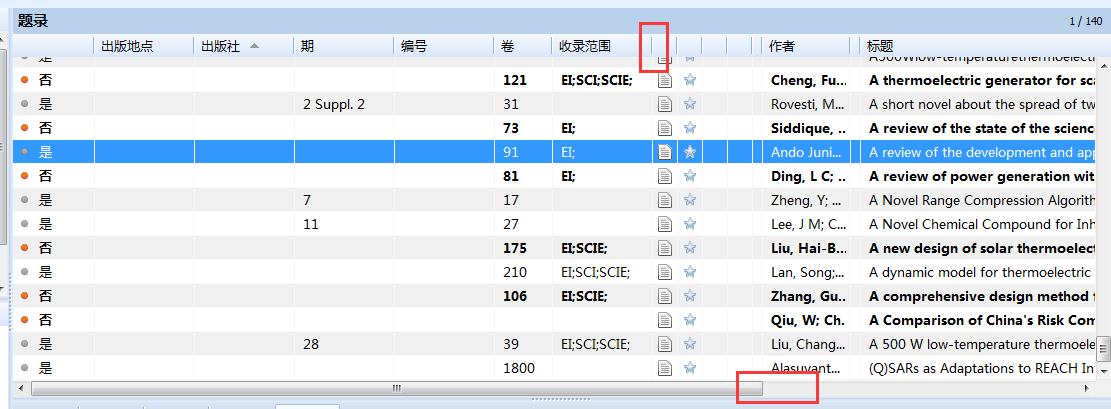Click document icon in Zheng, Y row
The image size is (1111, 409).
pyautogui.click(x=664, y=200)
